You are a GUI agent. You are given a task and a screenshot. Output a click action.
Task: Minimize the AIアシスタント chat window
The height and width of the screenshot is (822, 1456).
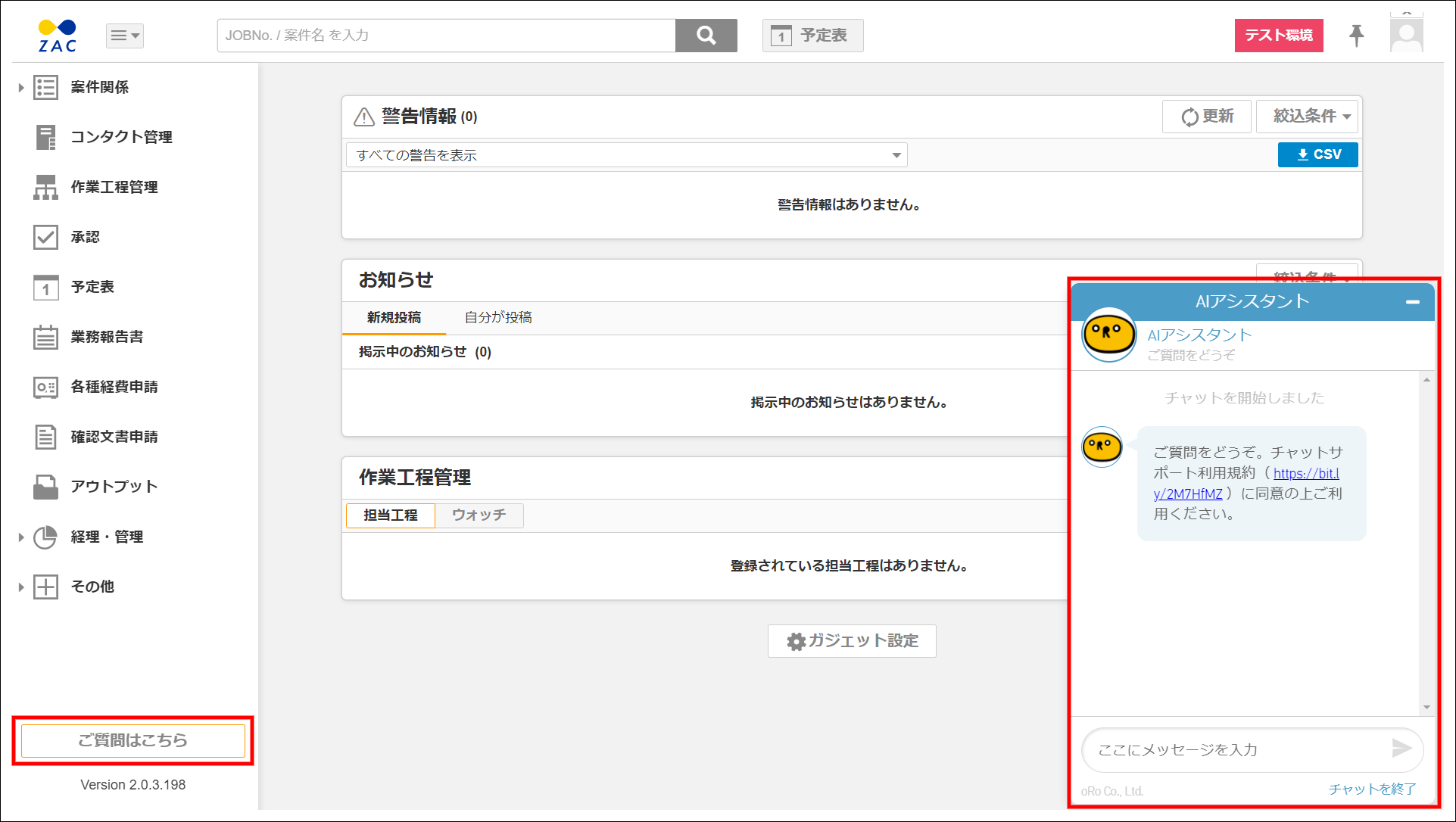(x=1413, y=301)
